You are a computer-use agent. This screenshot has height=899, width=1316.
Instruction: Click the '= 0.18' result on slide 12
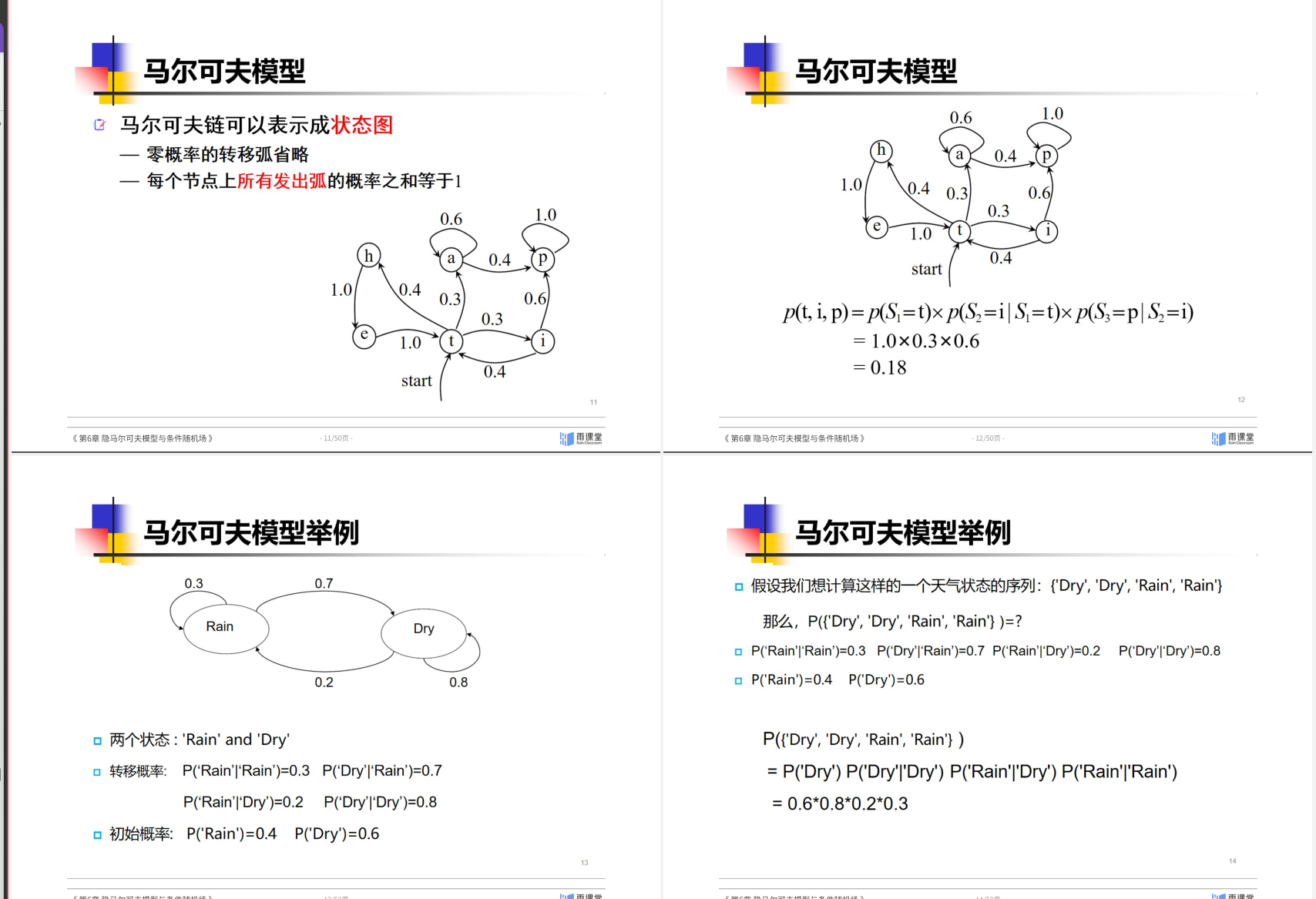point(880,368)
